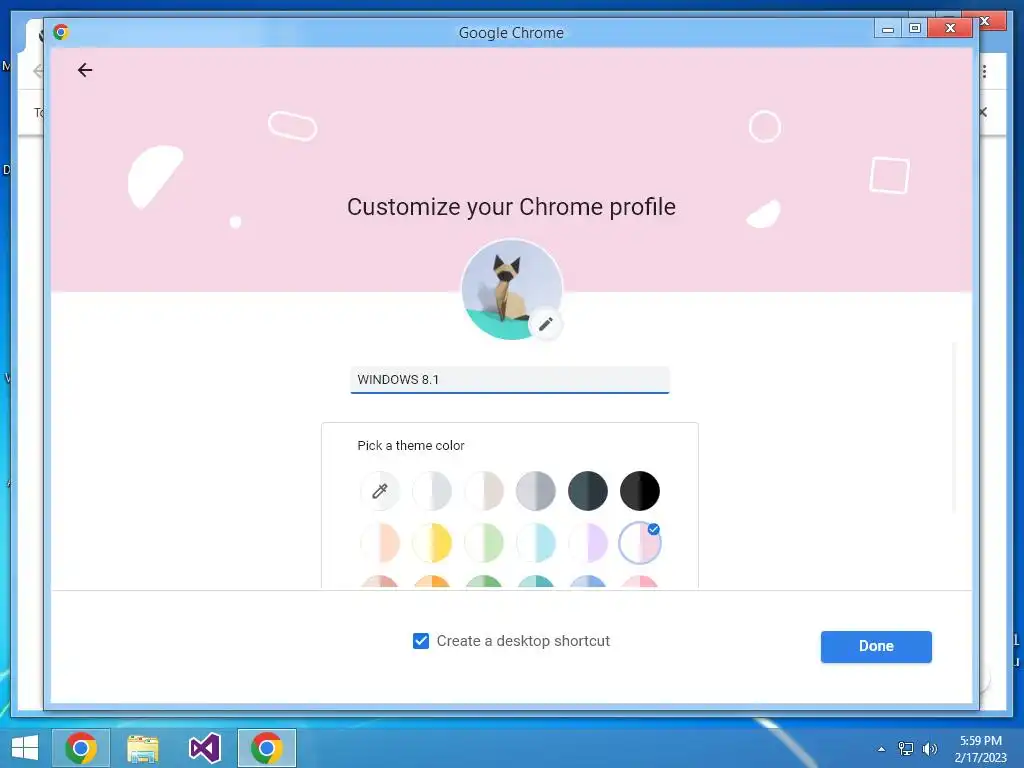
Task: Click the profile name field containing WINDOWS 8.1
Action: pyautogui.click(x=510, y=380)
